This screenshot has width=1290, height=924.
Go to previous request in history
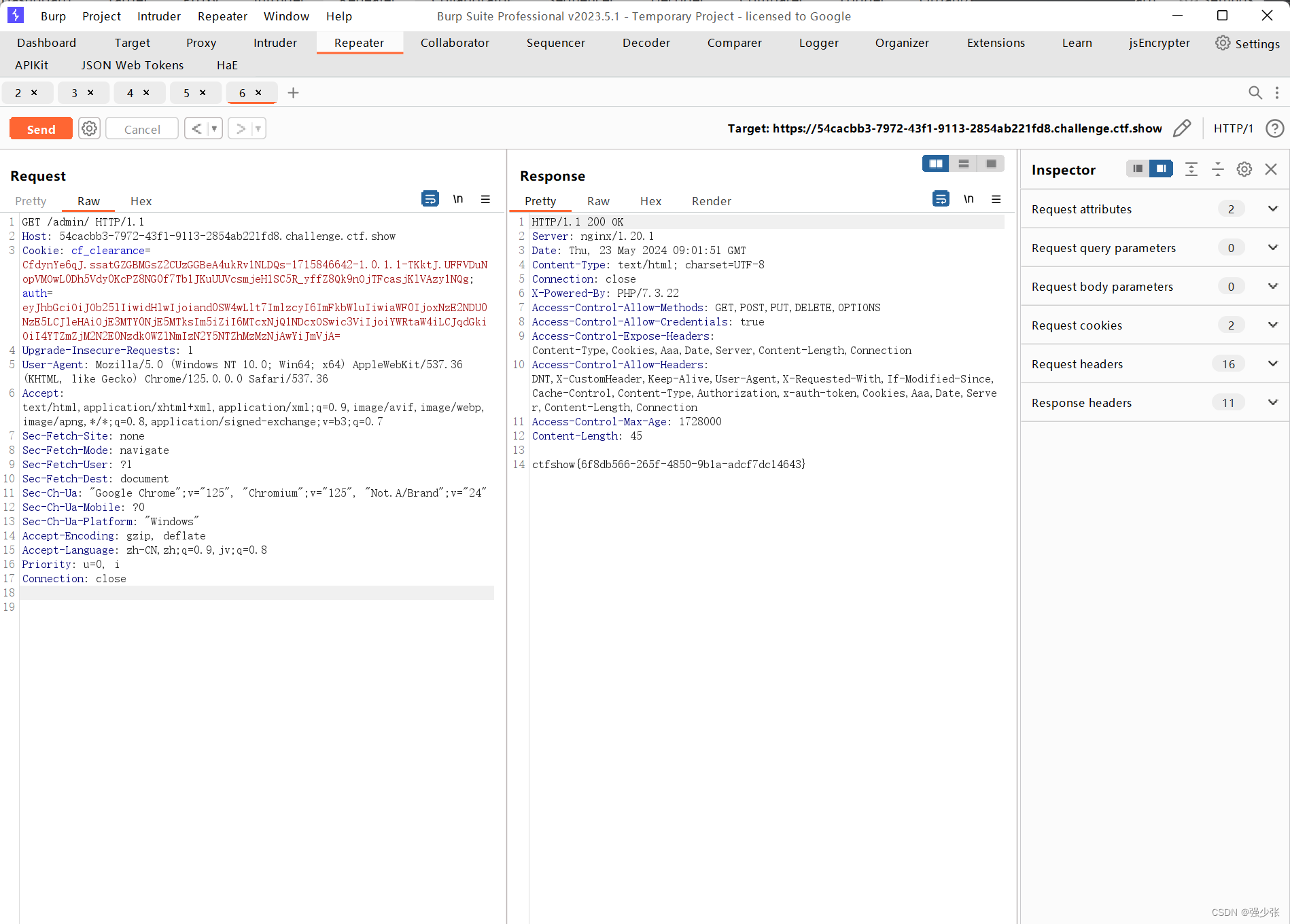(196, 128)
